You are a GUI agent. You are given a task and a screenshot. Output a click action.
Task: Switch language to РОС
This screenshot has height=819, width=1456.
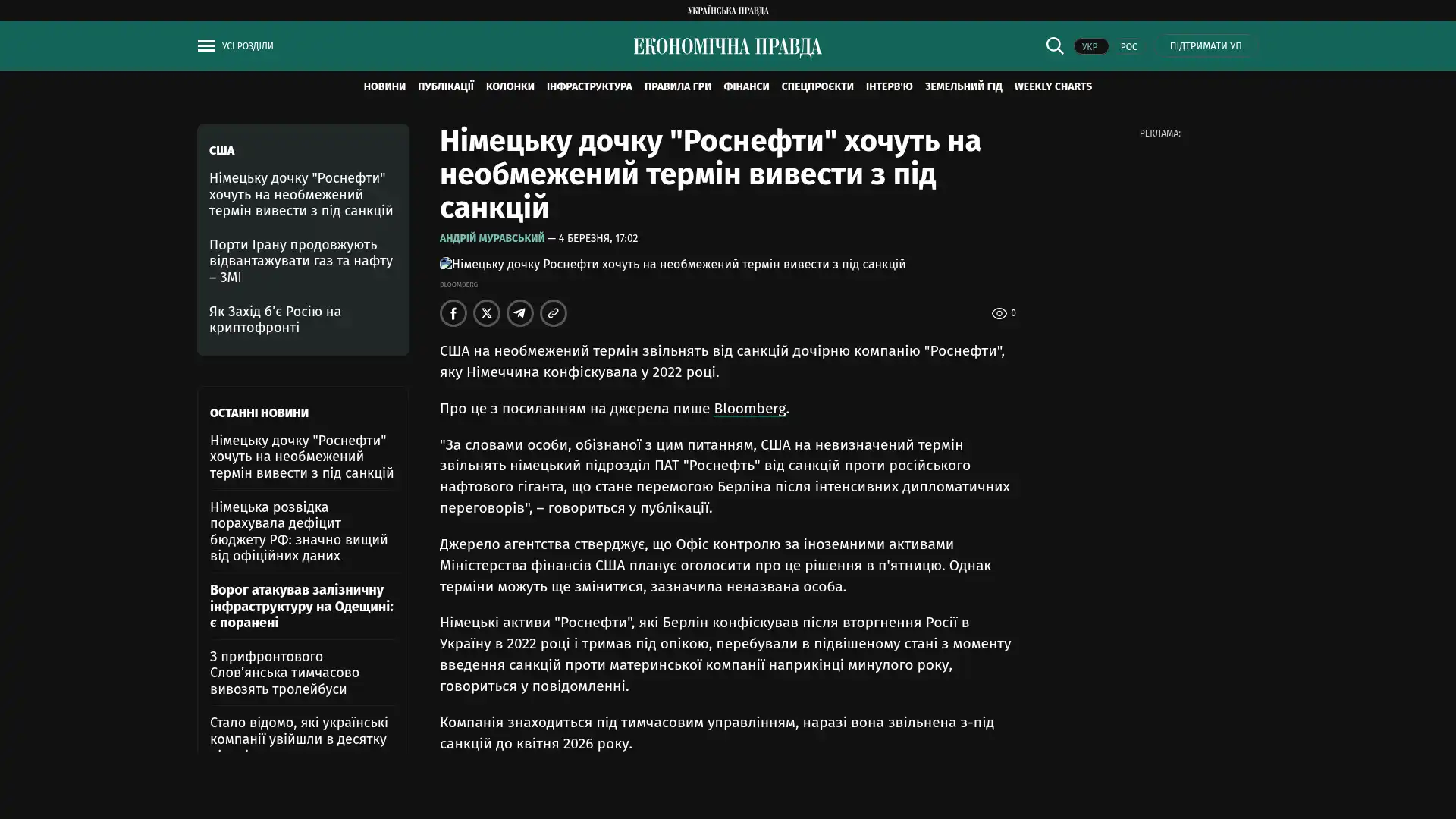click(1128, 47)
